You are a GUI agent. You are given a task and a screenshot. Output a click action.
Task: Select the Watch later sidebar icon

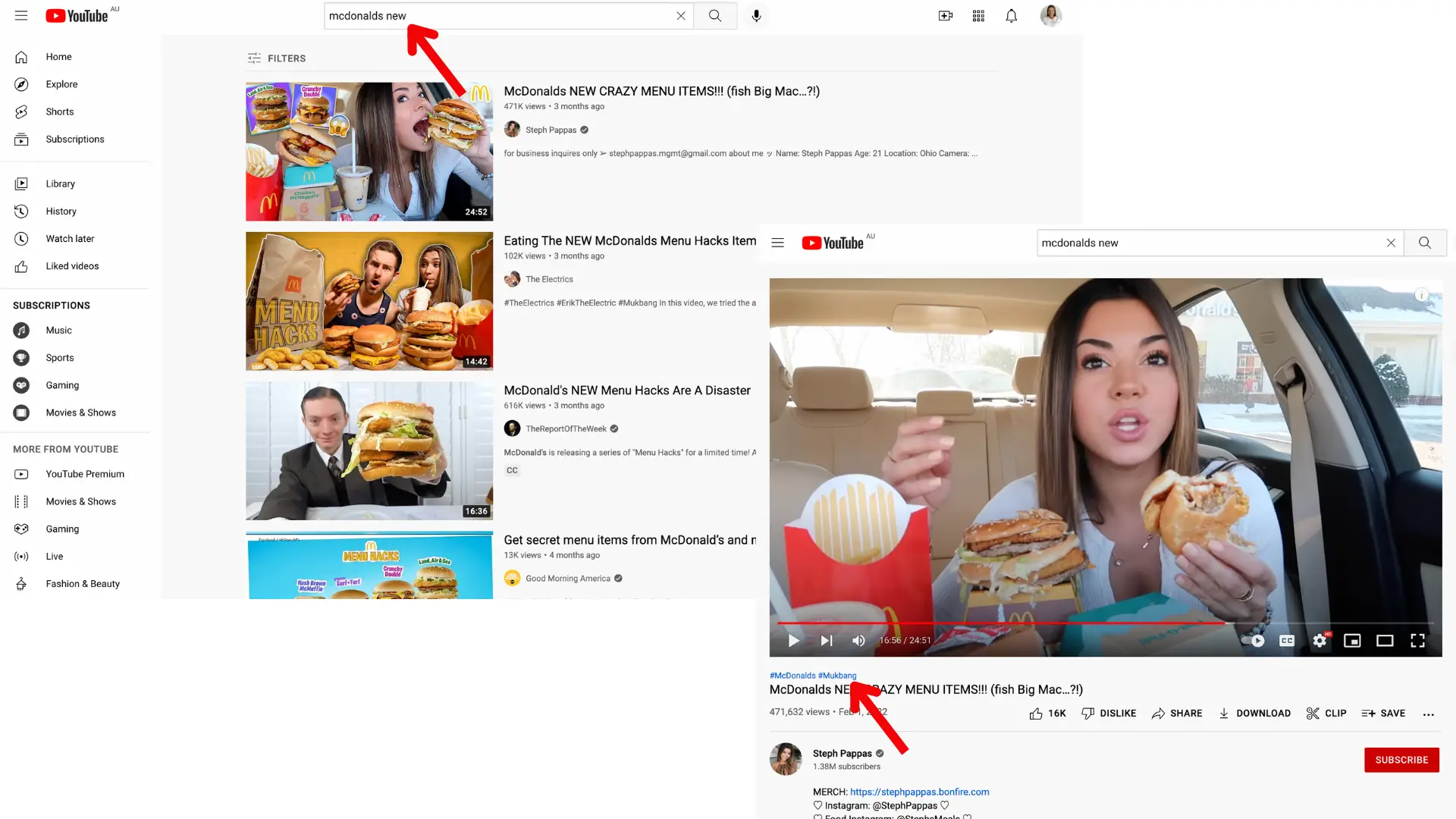pos(21,238)
